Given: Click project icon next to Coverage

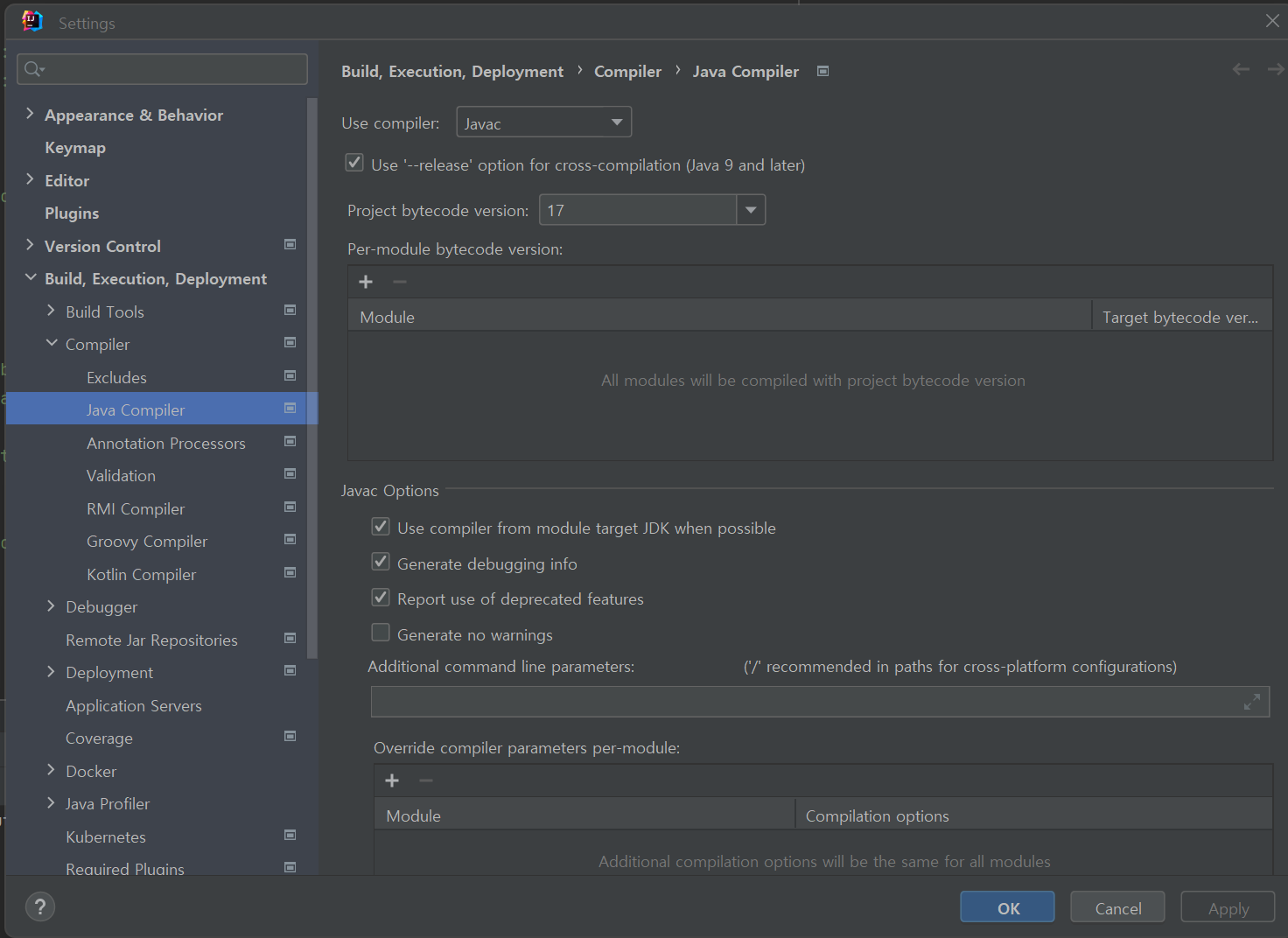Looking at the screenshot, I should pyautogui.click(x=290, y=736).
